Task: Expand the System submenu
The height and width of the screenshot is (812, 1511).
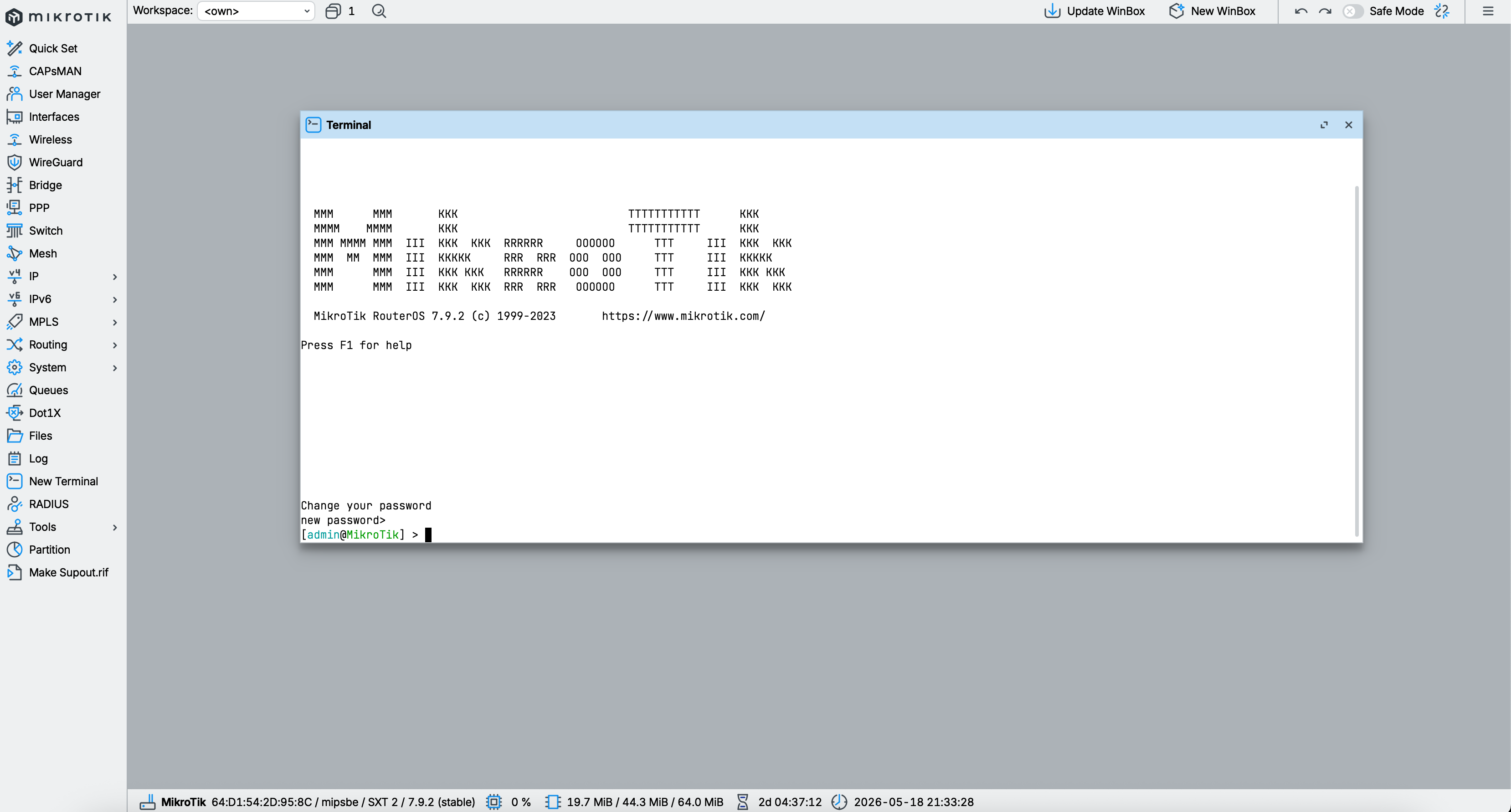Action: coord(115,368)
